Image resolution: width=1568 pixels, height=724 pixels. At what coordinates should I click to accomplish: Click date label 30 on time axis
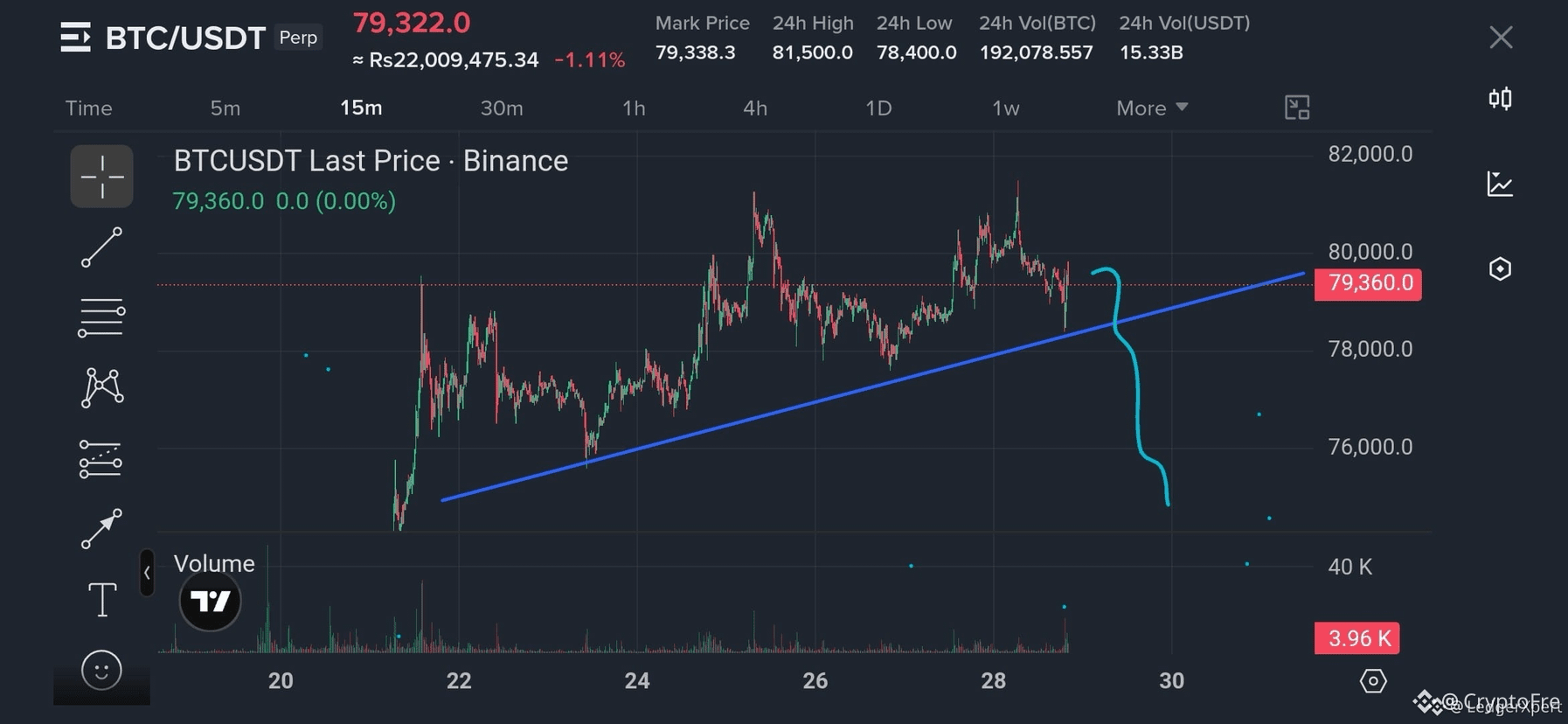click(1172, 681)
